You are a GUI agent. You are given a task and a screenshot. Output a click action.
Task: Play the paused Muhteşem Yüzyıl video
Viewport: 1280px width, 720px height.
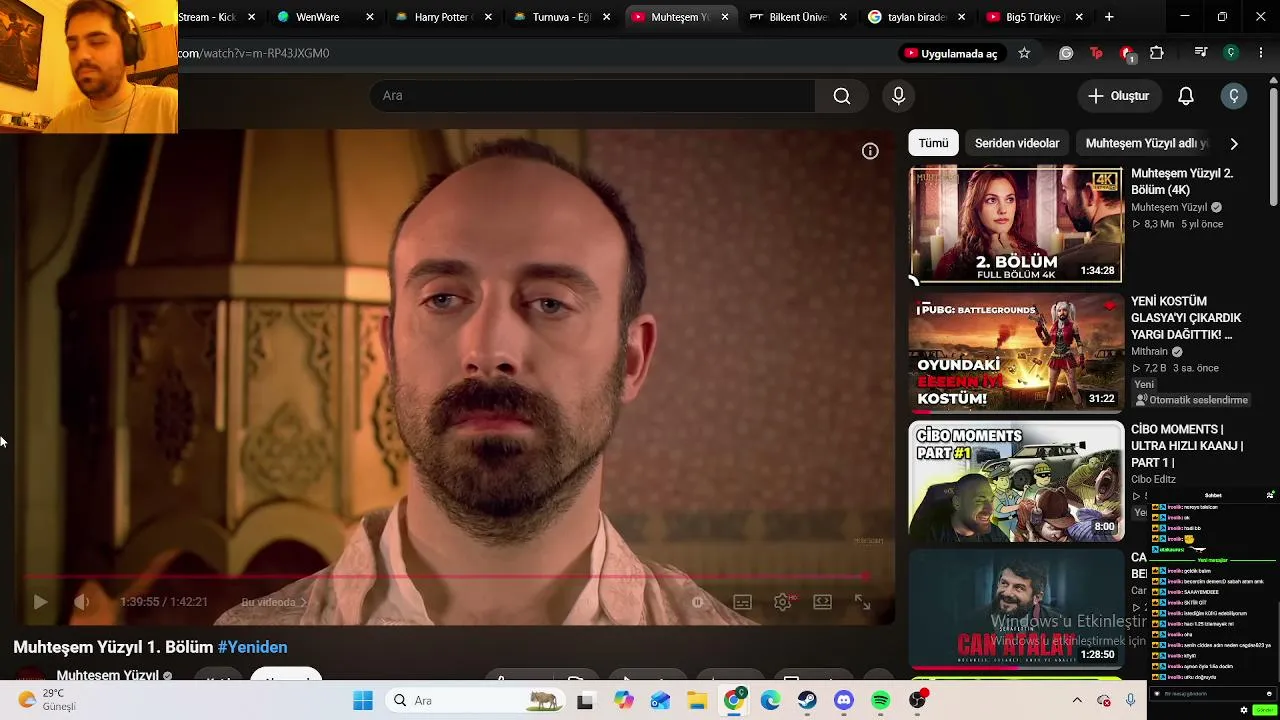point(40,602)
